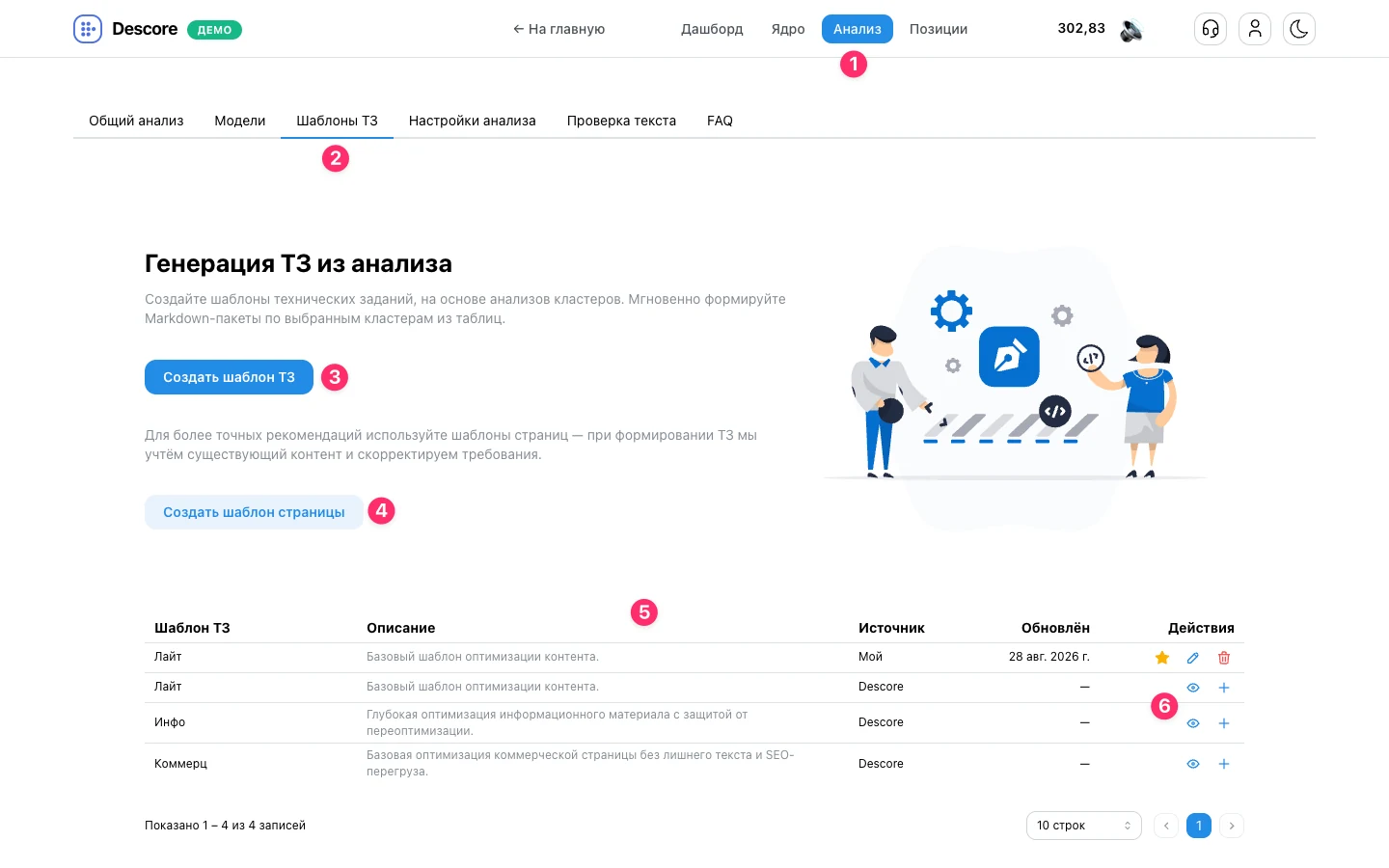Click the "← На главную" link
Viewport: 1389px width, 868px height.
559,29
